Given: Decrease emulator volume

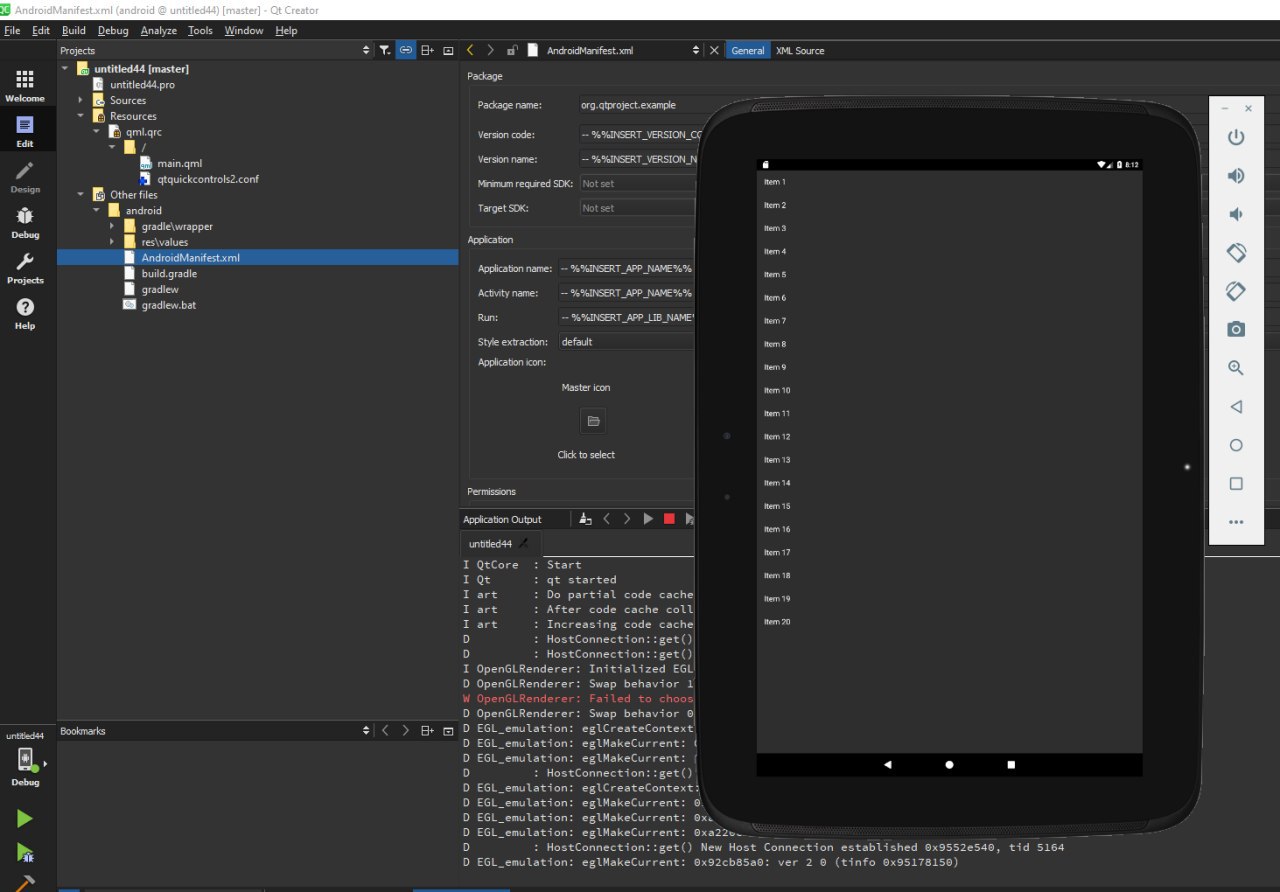Looking at the screenshot, I should tap(1236, 214).
